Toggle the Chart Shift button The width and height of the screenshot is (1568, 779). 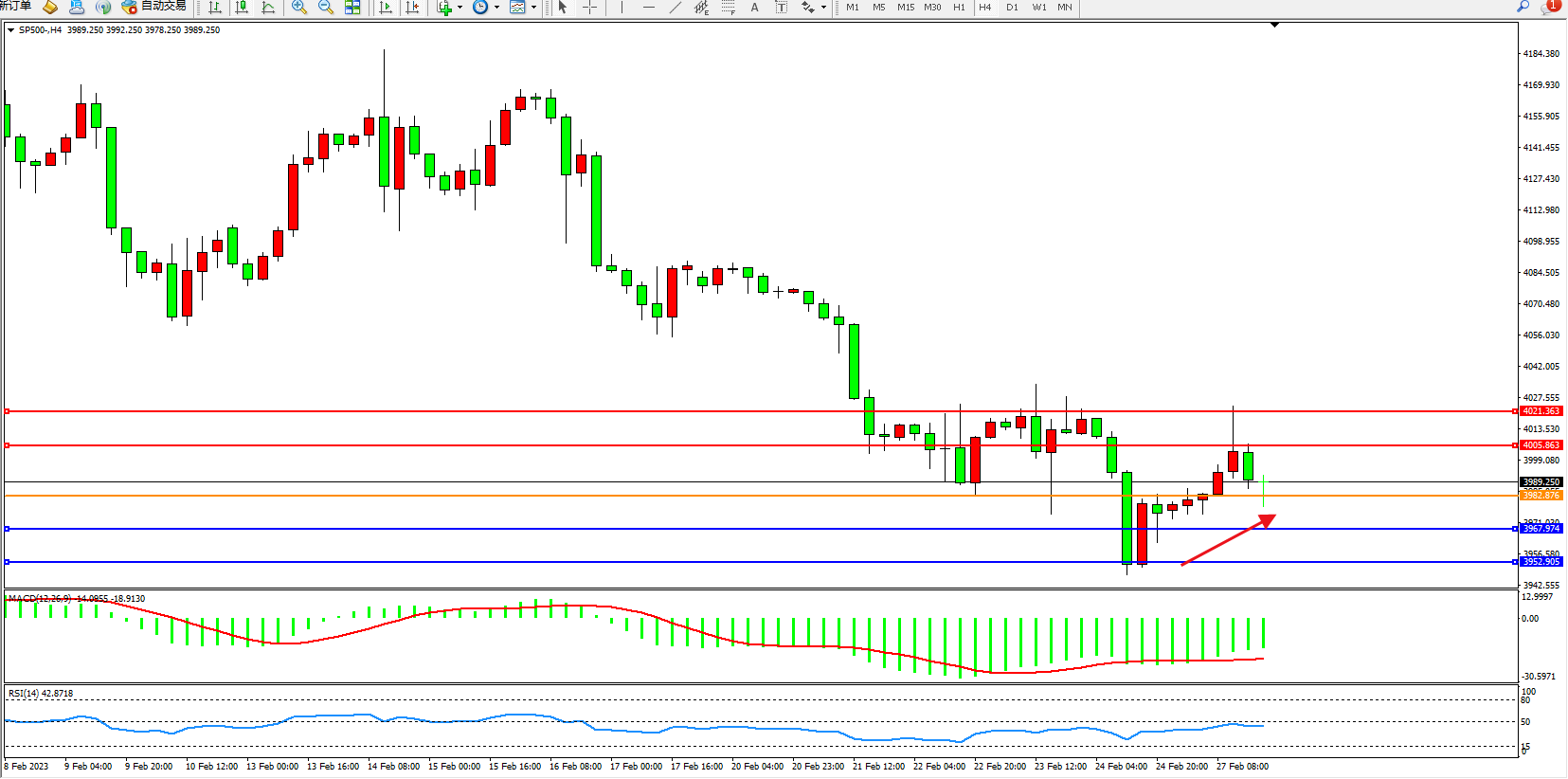coord(412,8)
